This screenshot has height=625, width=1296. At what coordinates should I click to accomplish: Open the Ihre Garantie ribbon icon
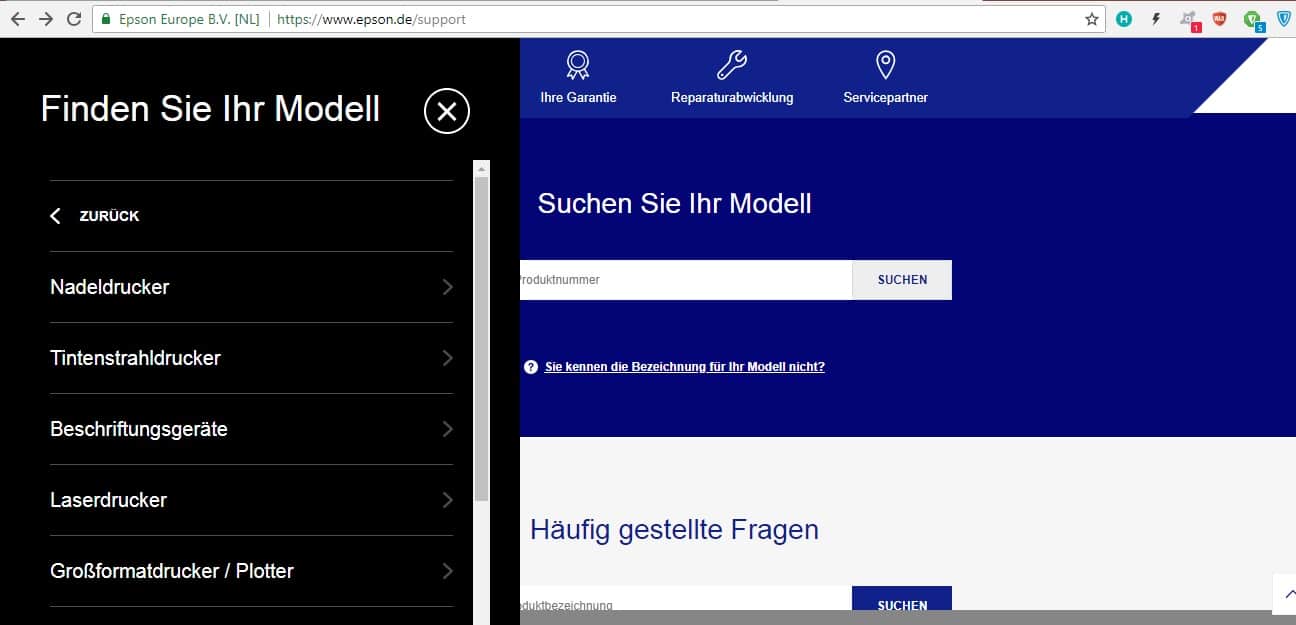(578, 65)
